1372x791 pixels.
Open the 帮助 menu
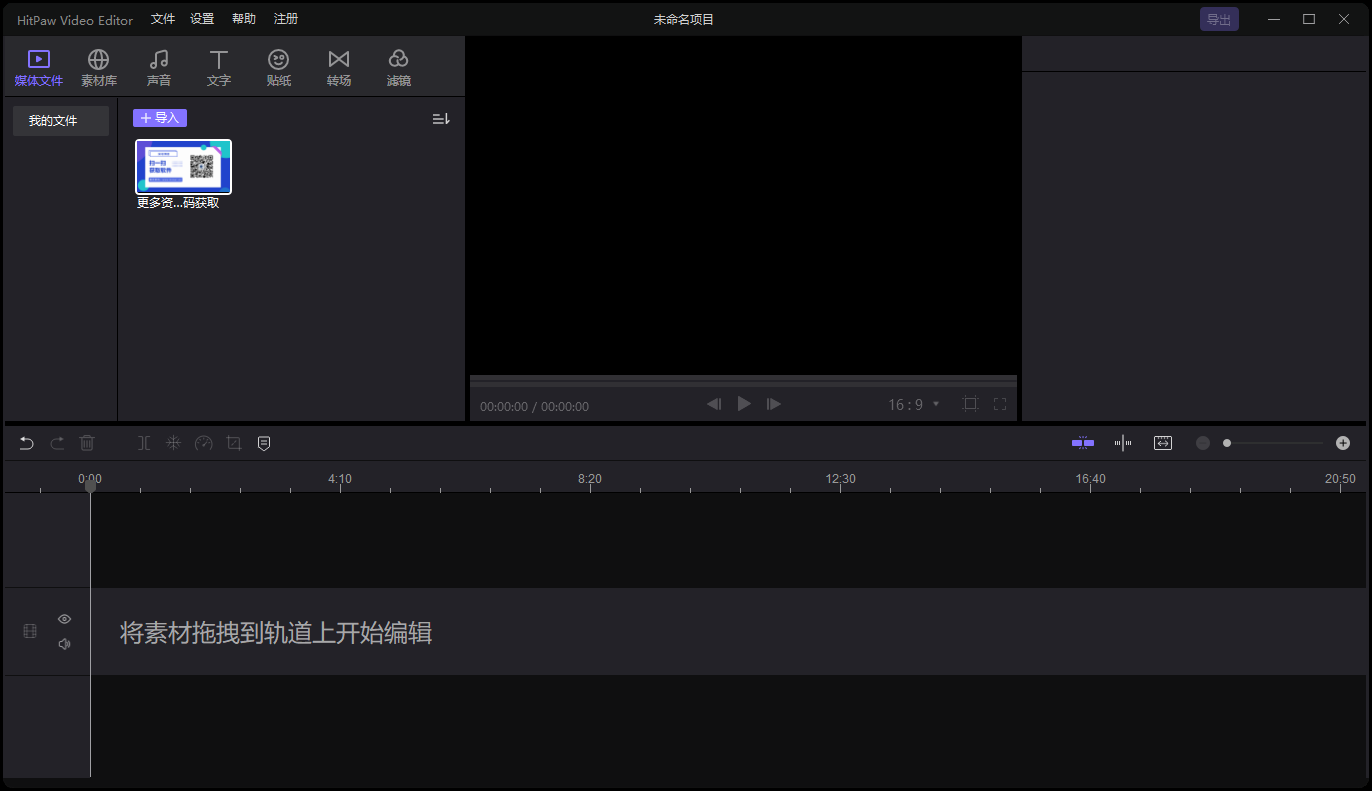click(244, 19)
